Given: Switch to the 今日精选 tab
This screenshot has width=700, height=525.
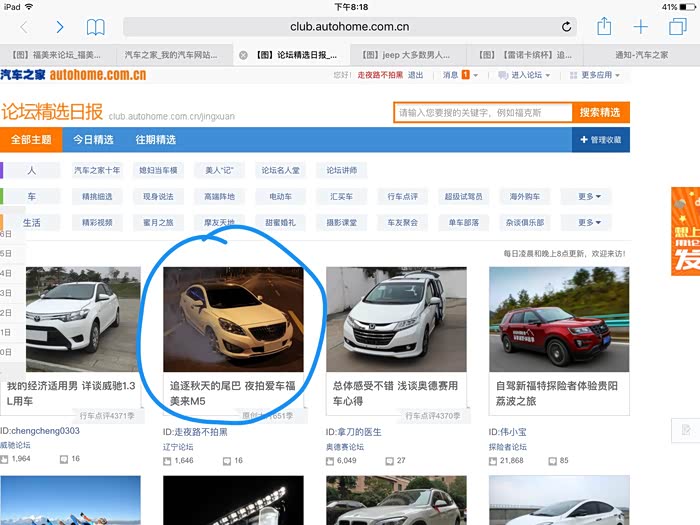Looking at the screenshot, I should [93, 140].
